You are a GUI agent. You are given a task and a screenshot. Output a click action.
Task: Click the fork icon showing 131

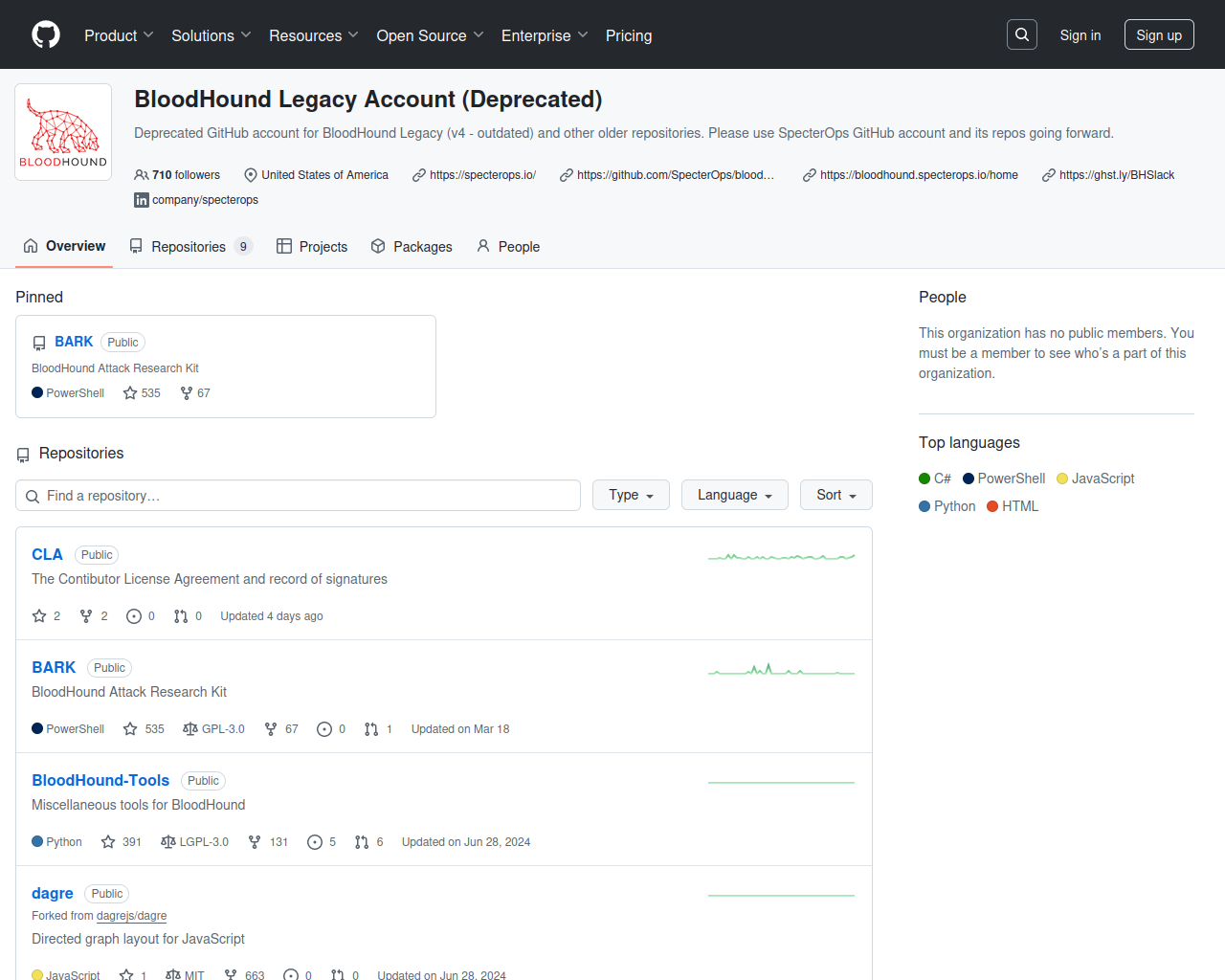pyautogui.click(x=255, y=842)
